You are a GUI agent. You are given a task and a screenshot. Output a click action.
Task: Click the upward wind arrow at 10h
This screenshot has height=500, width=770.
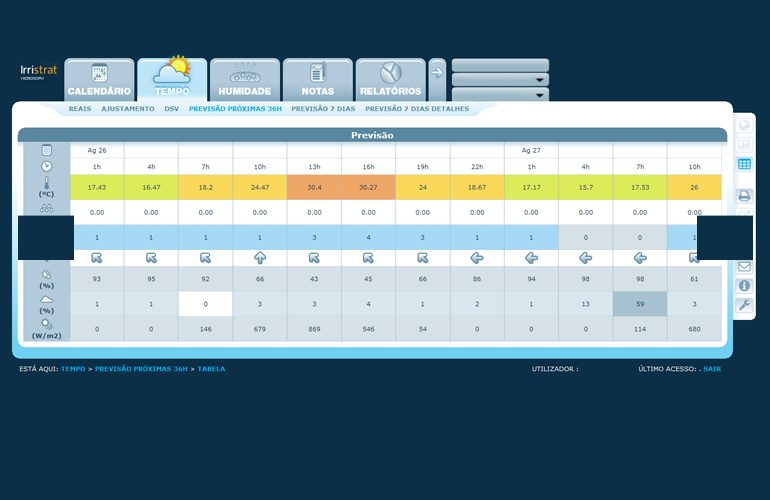259,258
